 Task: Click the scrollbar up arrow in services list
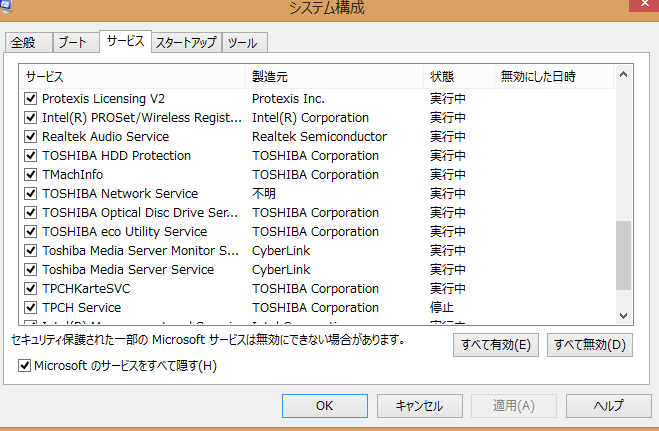[624, 75]
